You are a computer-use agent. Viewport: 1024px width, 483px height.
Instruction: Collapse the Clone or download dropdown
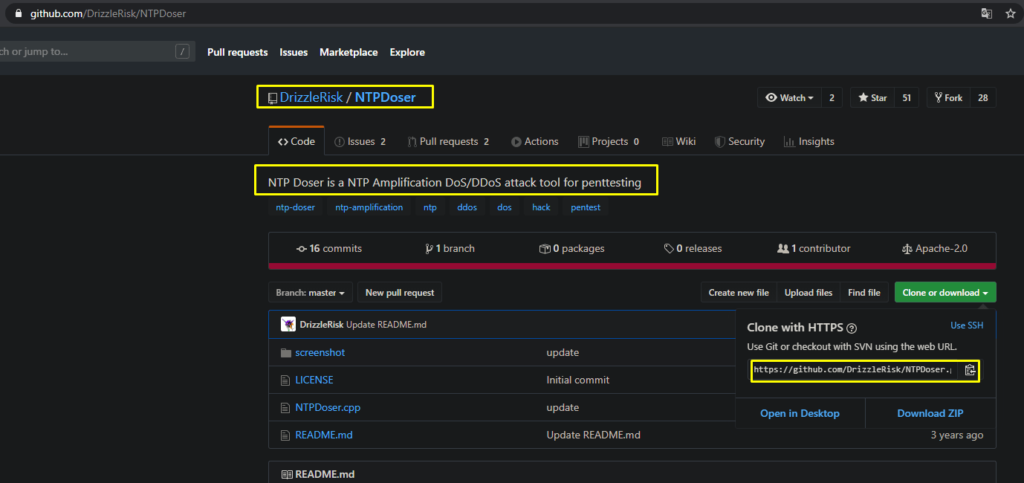945,292
